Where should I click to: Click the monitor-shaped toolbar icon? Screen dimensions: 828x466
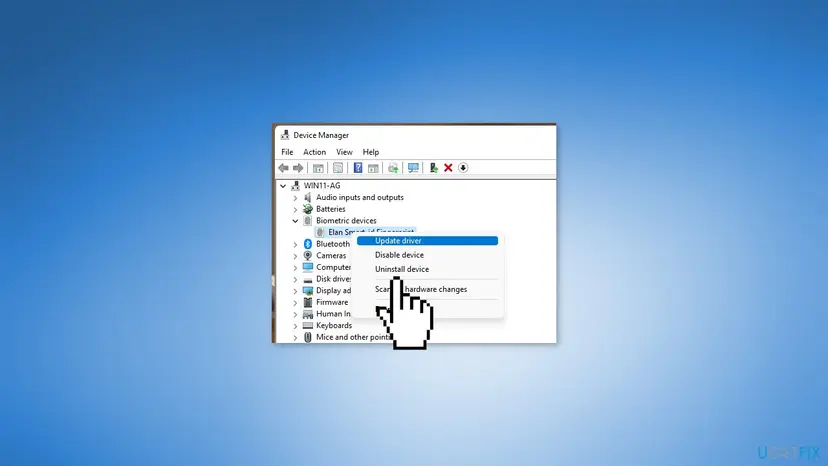click(x=413, y=168)
